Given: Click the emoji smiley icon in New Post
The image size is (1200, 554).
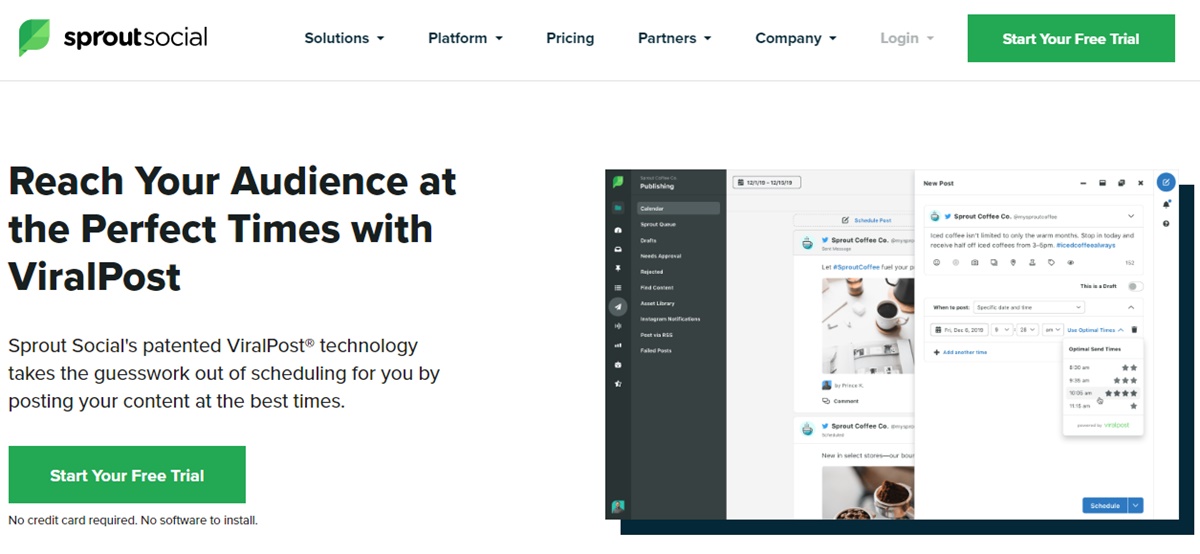Looking at the screenshot, I should 937,263.
